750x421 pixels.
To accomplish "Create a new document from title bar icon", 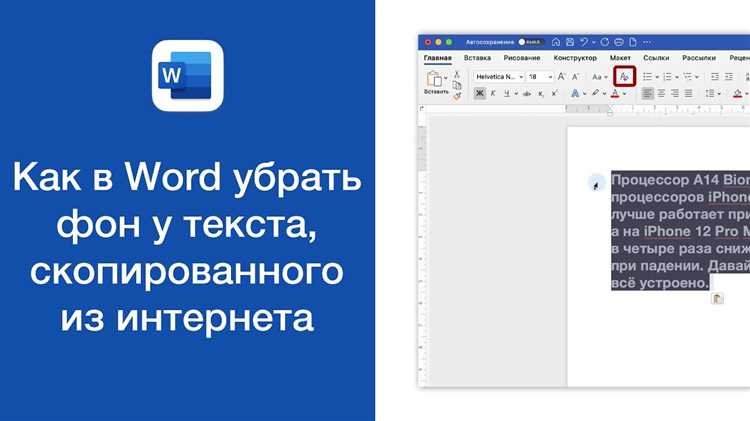I will click(633, 42).
